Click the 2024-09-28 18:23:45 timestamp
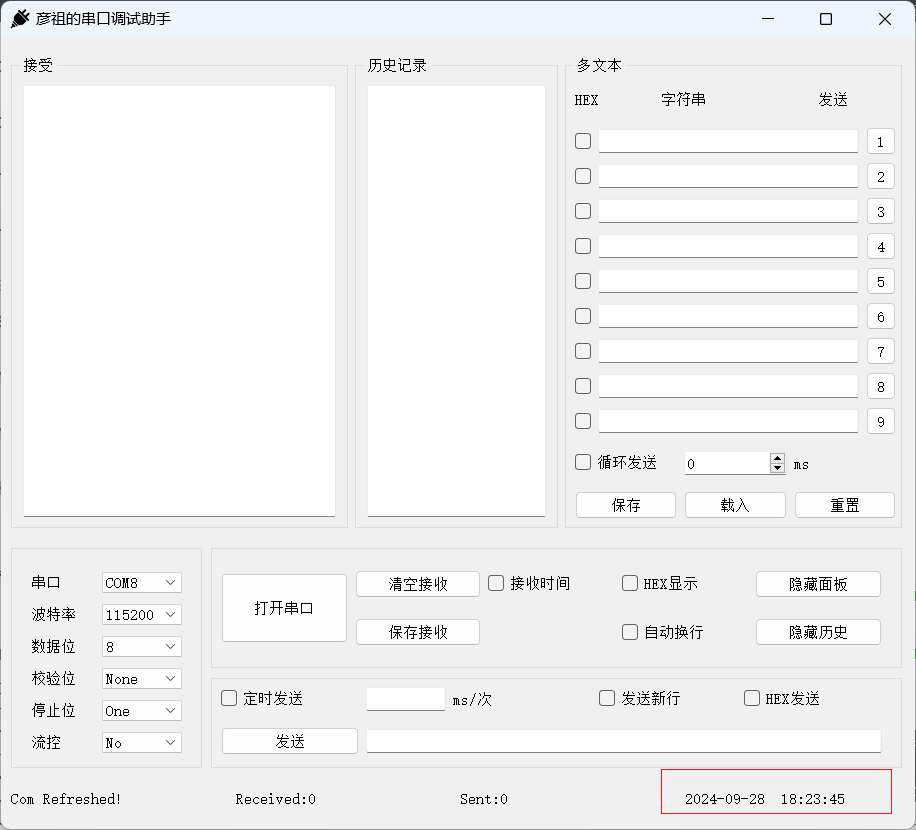Screen dimensions: 916x830 point(765,799)
